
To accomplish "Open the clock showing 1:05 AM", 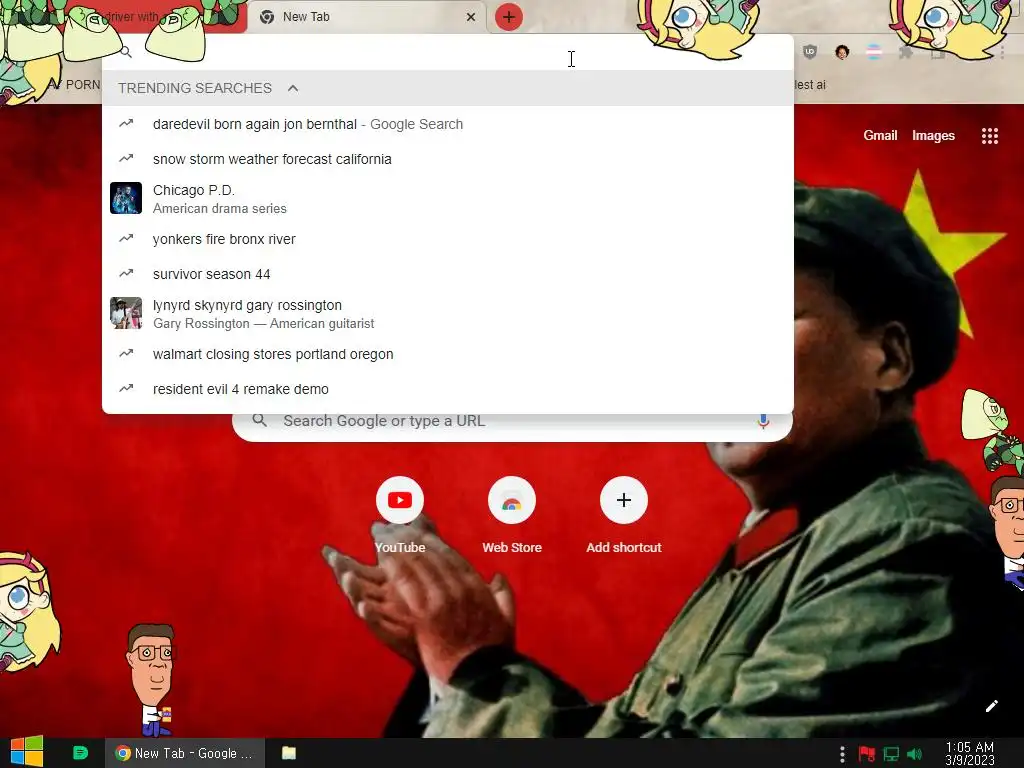I will [970, 753].
